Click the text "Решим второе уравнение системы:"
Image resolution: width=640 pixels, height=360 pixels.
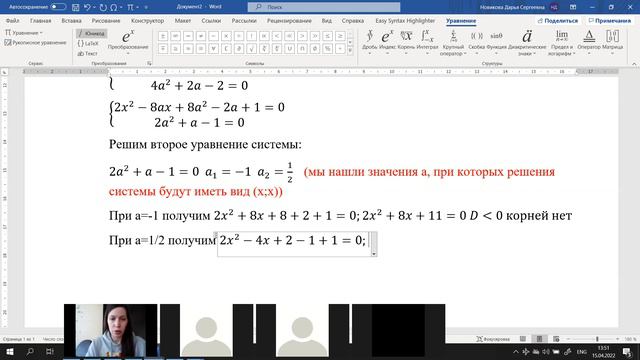(205, 144)
